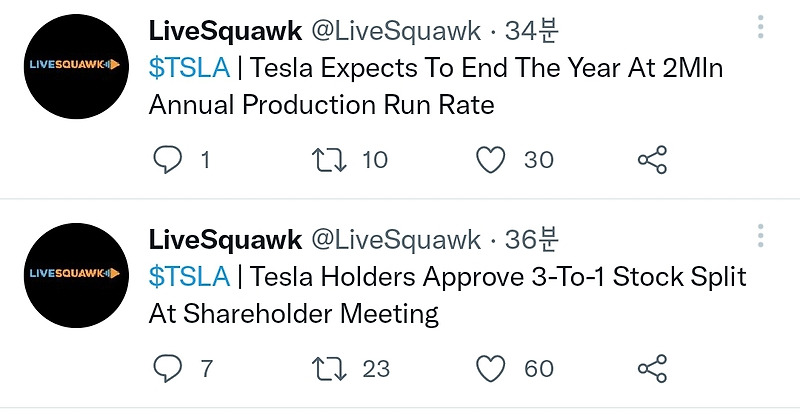Screen dimensions: 800x417
Task: Open more options on the 34분 tweet
Action: click(x=760, y=27)
